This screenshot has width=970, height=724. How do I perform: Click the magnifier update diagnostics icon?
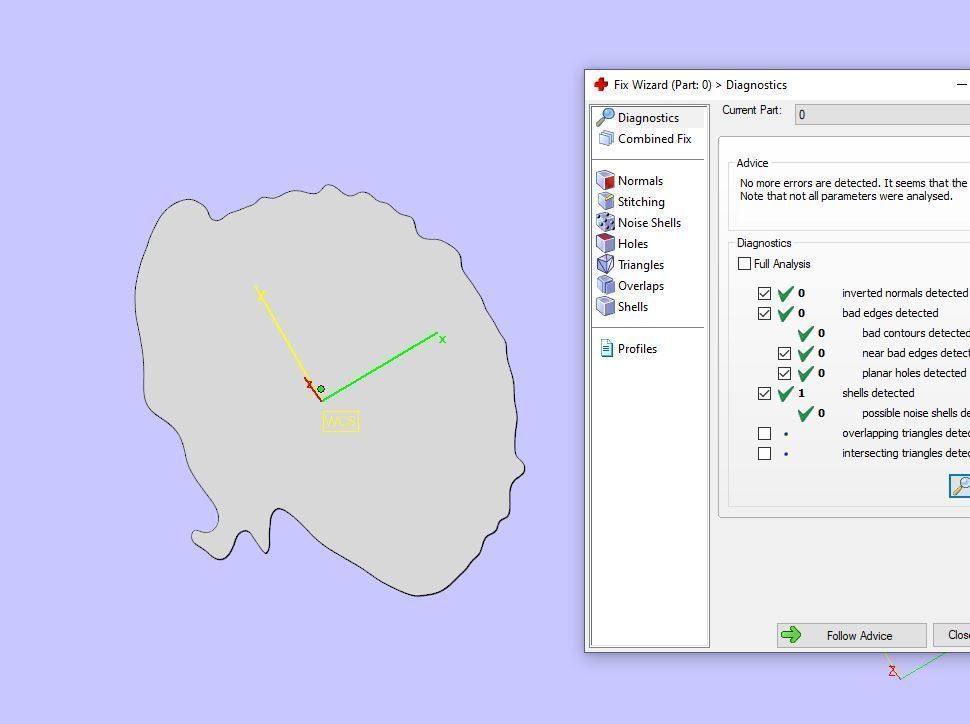[x=959, y=486]
